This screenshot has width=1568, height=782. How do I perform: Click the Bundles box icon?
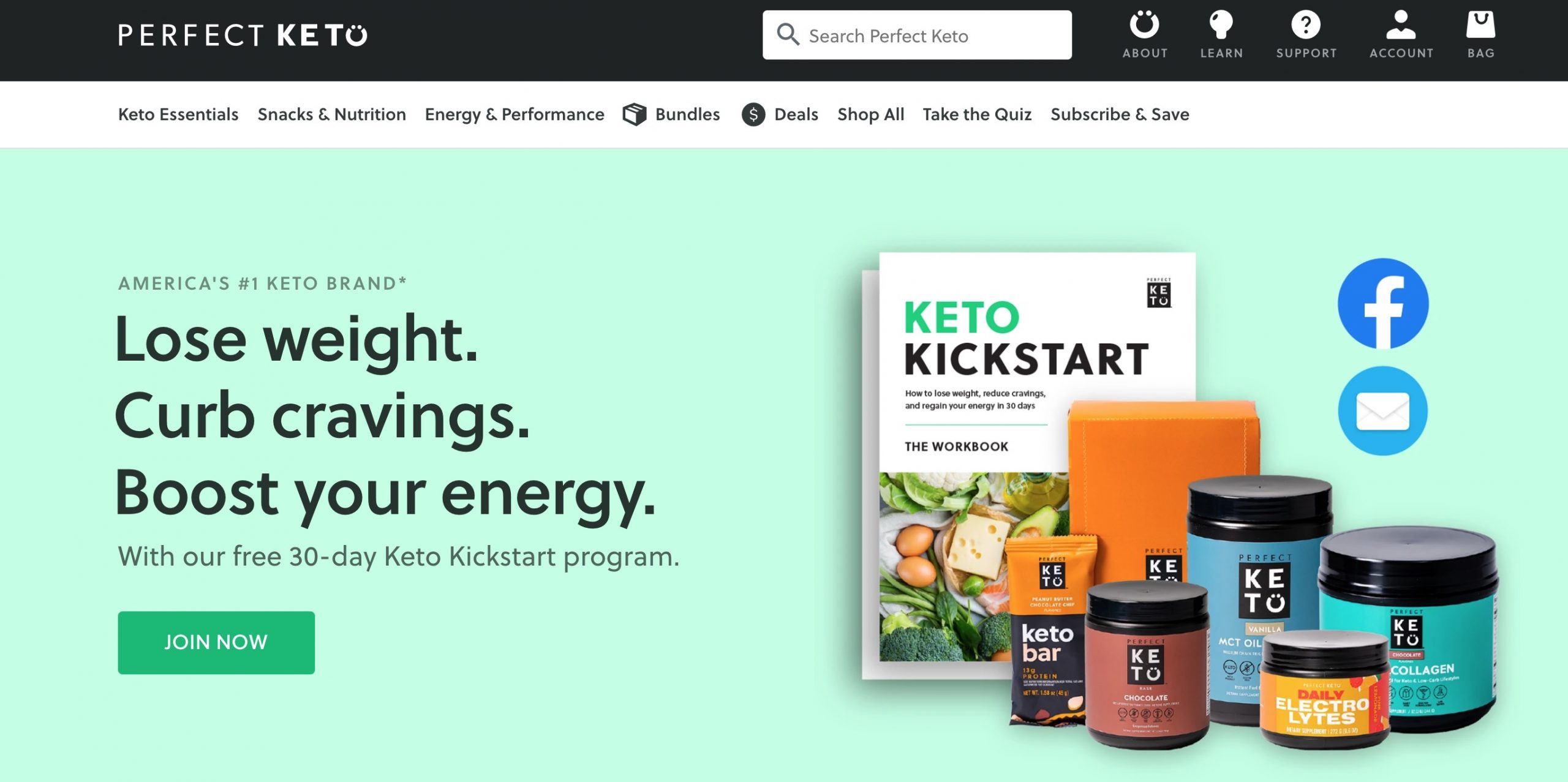tap(635, 115)
